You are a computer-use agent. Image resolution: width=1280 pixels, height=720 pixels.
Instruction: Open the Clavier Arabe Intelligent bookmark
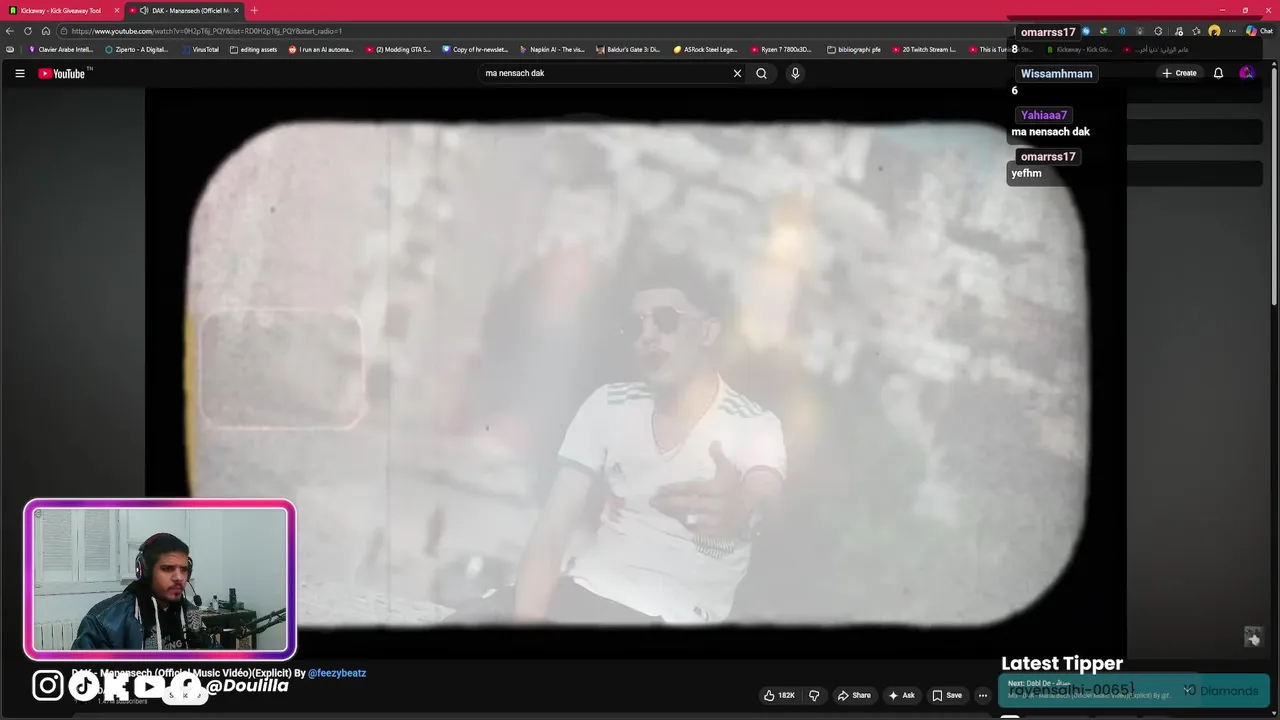pos(61,49)
